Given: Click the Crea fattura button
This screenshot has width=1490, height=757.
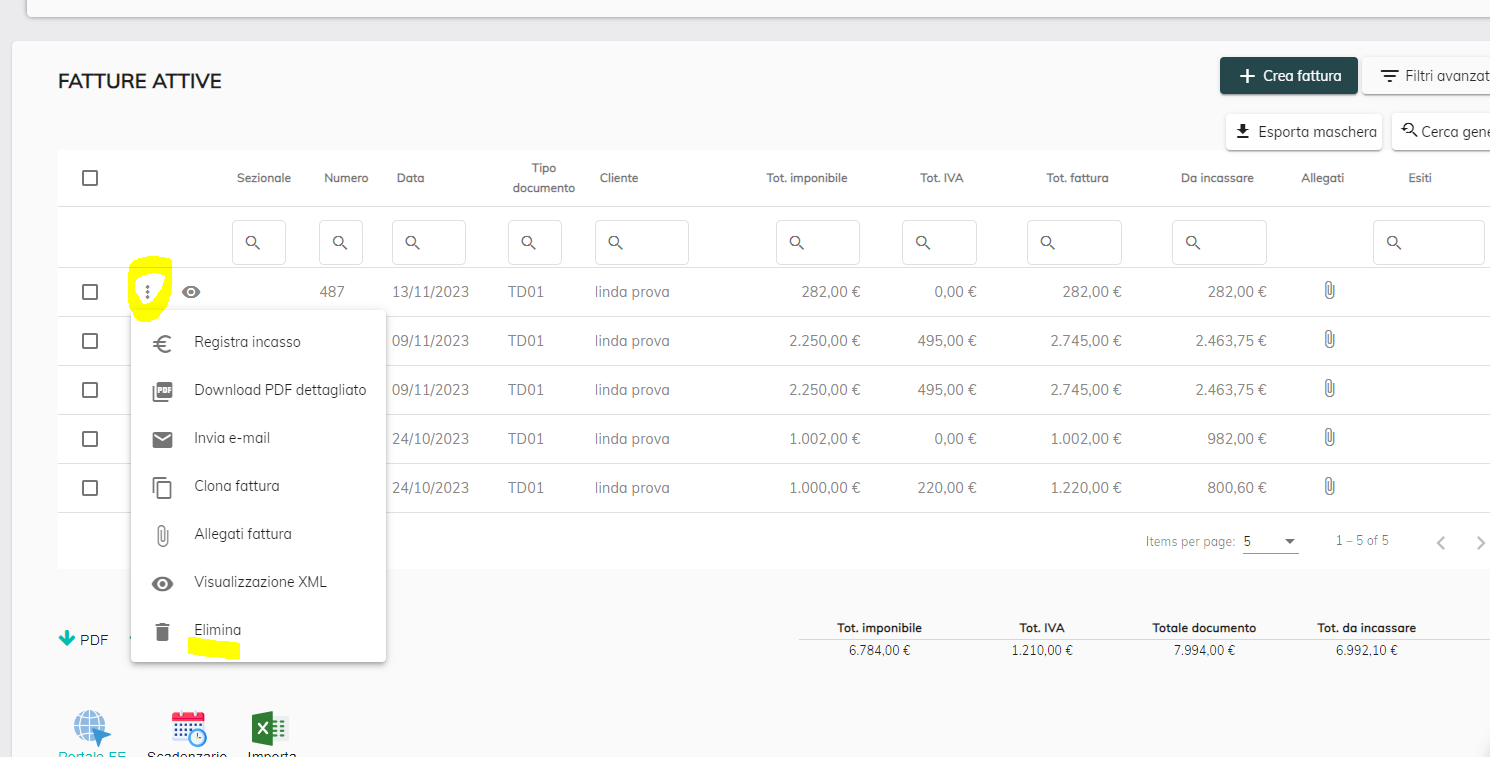Looking at the screenshot, I should pos(1289,76).
